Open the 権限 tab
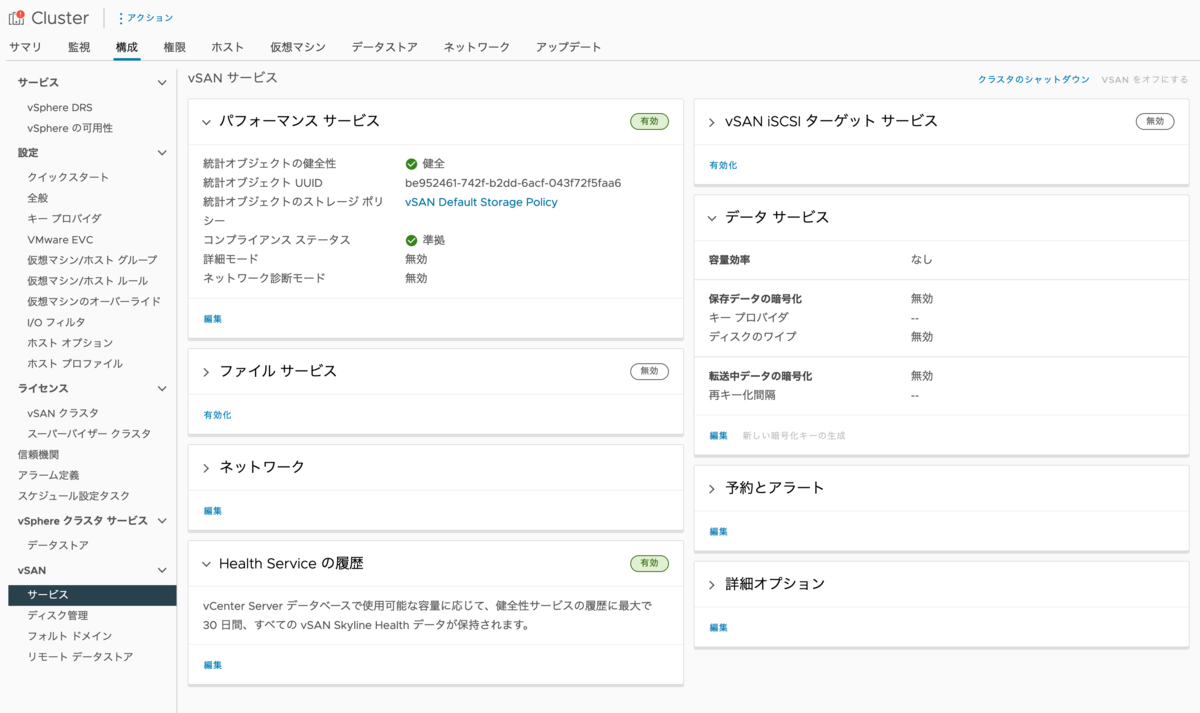Viewport: 1200px width, 713px height. point(175,47)
